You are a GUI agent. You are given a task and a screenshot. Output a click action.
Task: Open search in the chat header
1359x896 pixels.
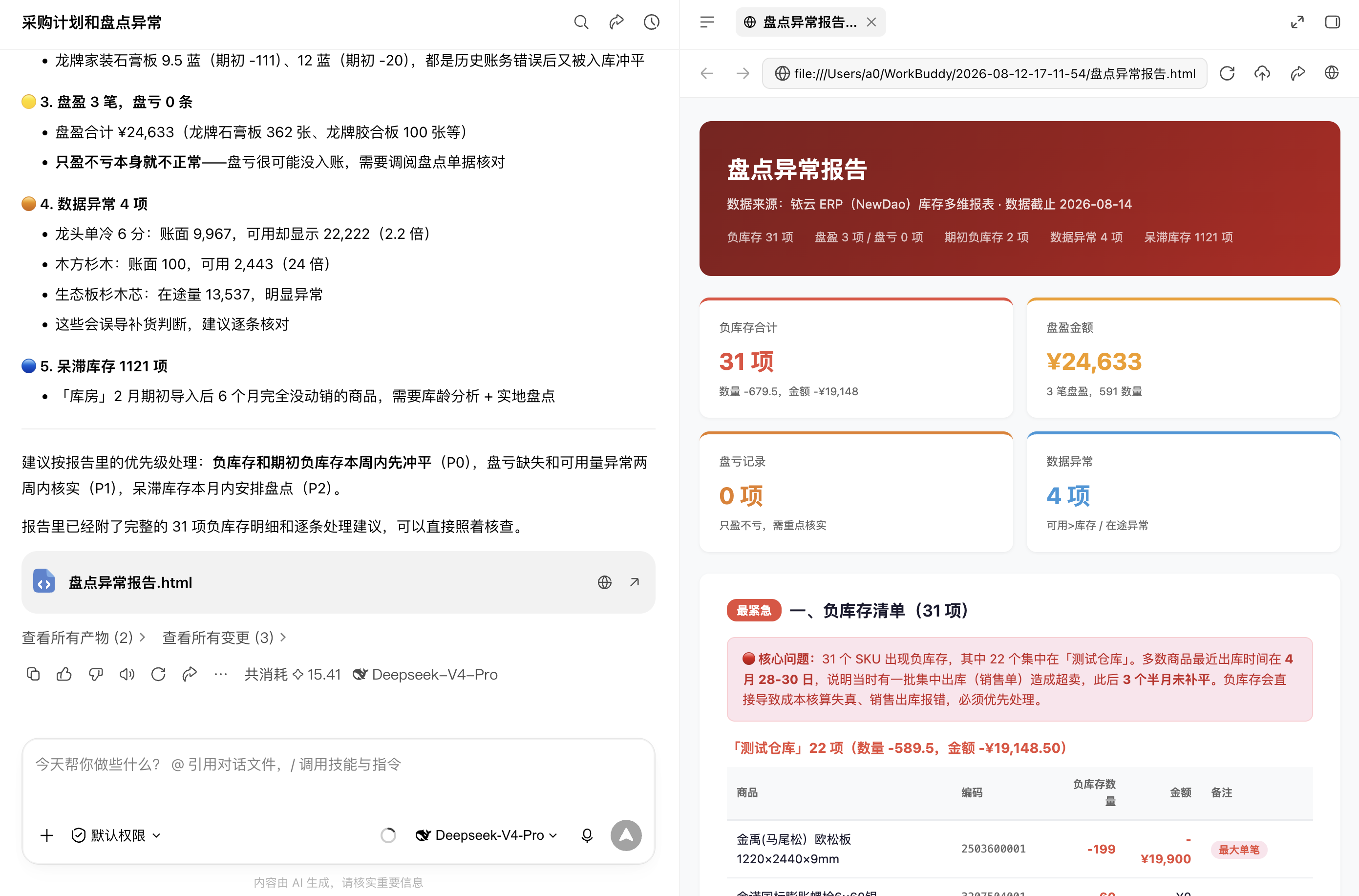tap(581, 22)
